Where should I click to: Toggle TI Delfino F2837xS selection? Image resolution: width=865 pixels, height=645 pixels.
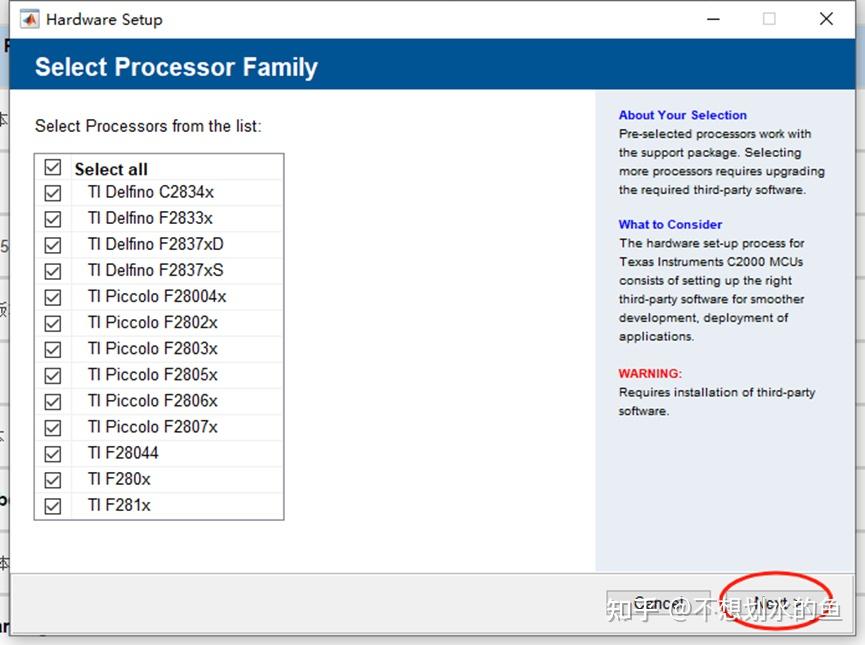[x=52, y=270]
